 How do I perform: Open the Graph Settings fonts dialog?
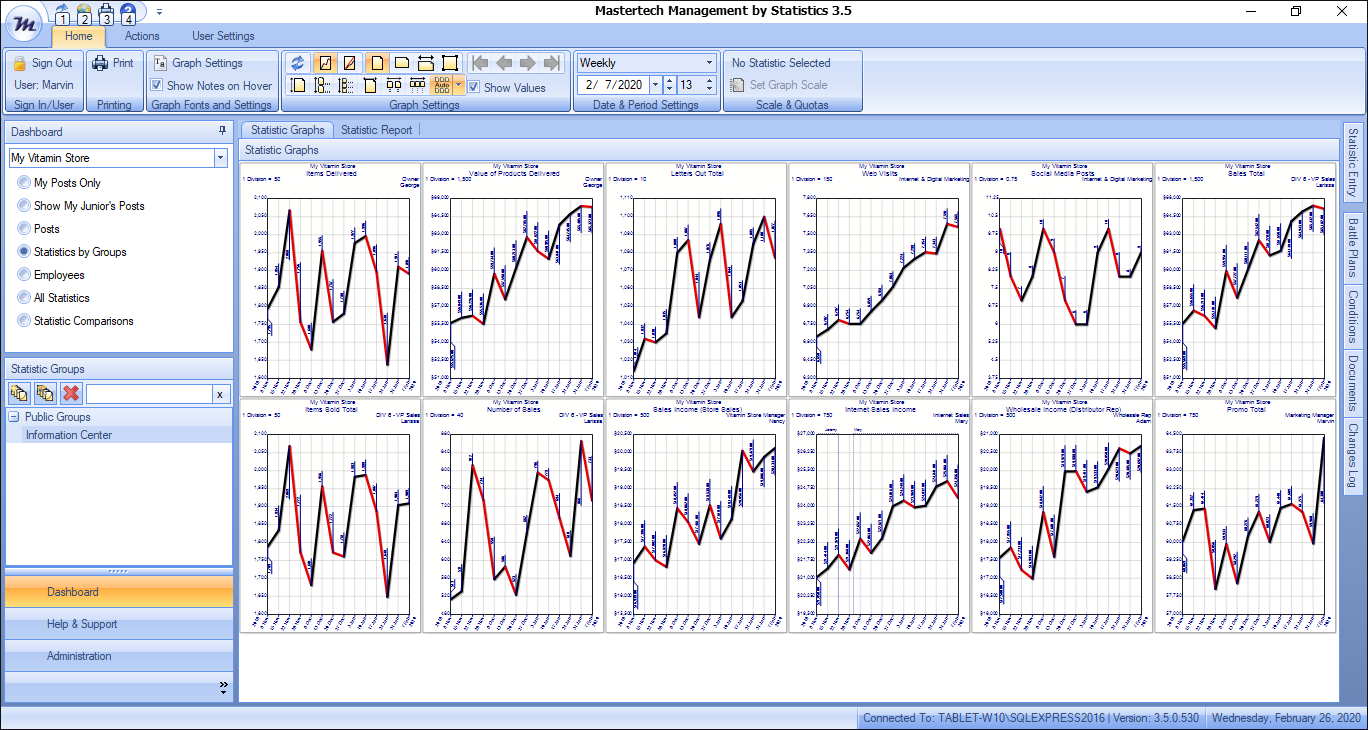[x=198, y=63]
